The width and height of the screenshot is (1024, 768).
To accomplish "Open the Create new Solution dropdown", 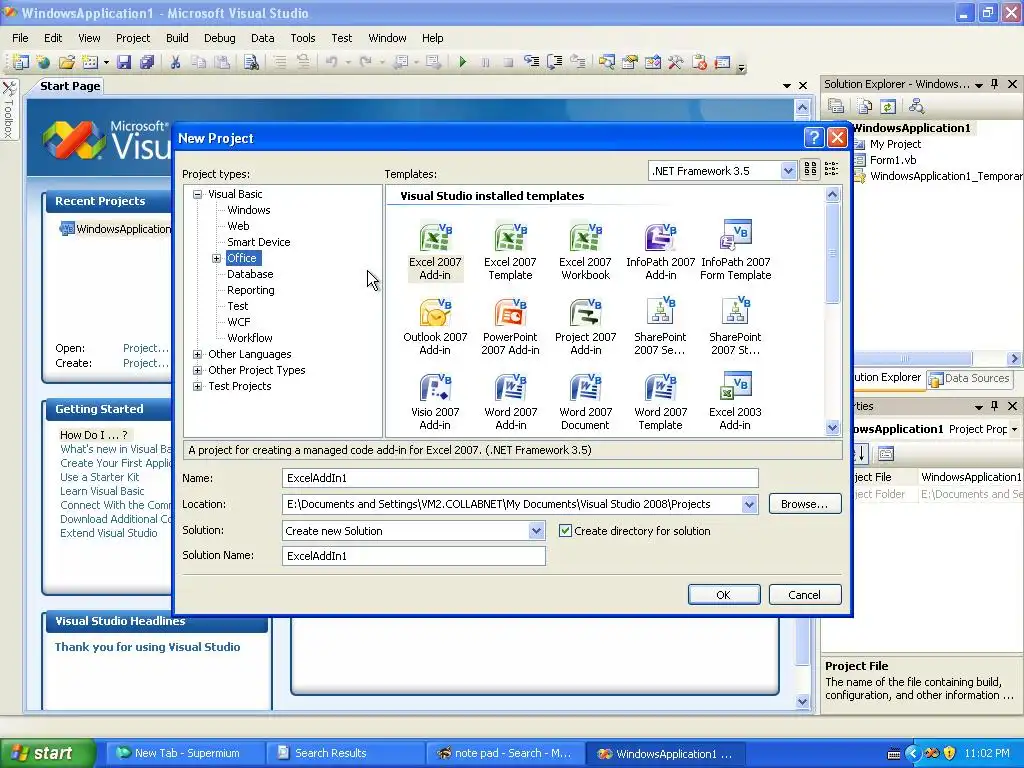I will click(x=536, y=531).
